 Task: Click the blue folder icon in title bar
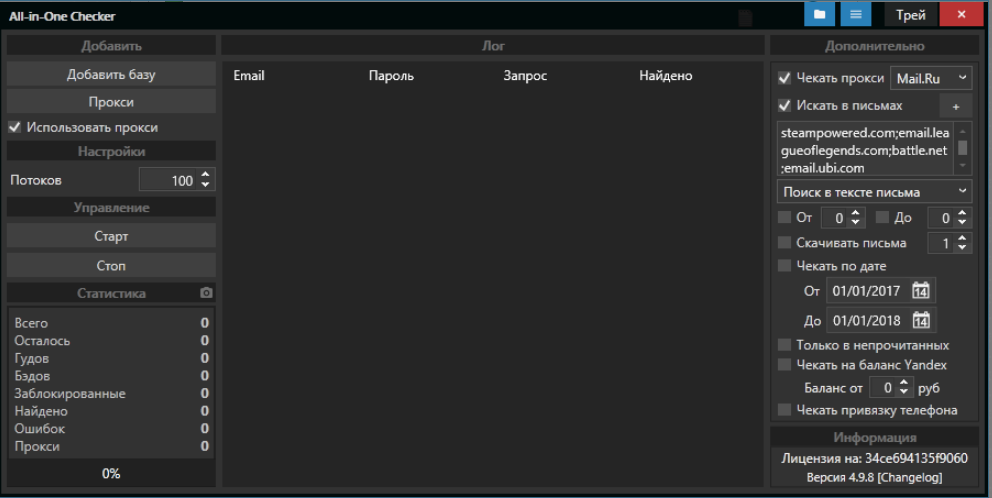click(x=819, y=15)
